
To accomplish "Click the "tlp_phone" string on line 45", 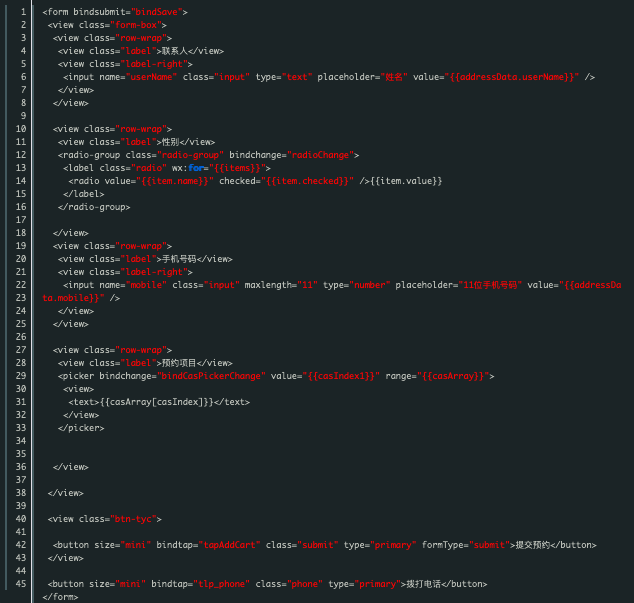I will pos(222,584).
